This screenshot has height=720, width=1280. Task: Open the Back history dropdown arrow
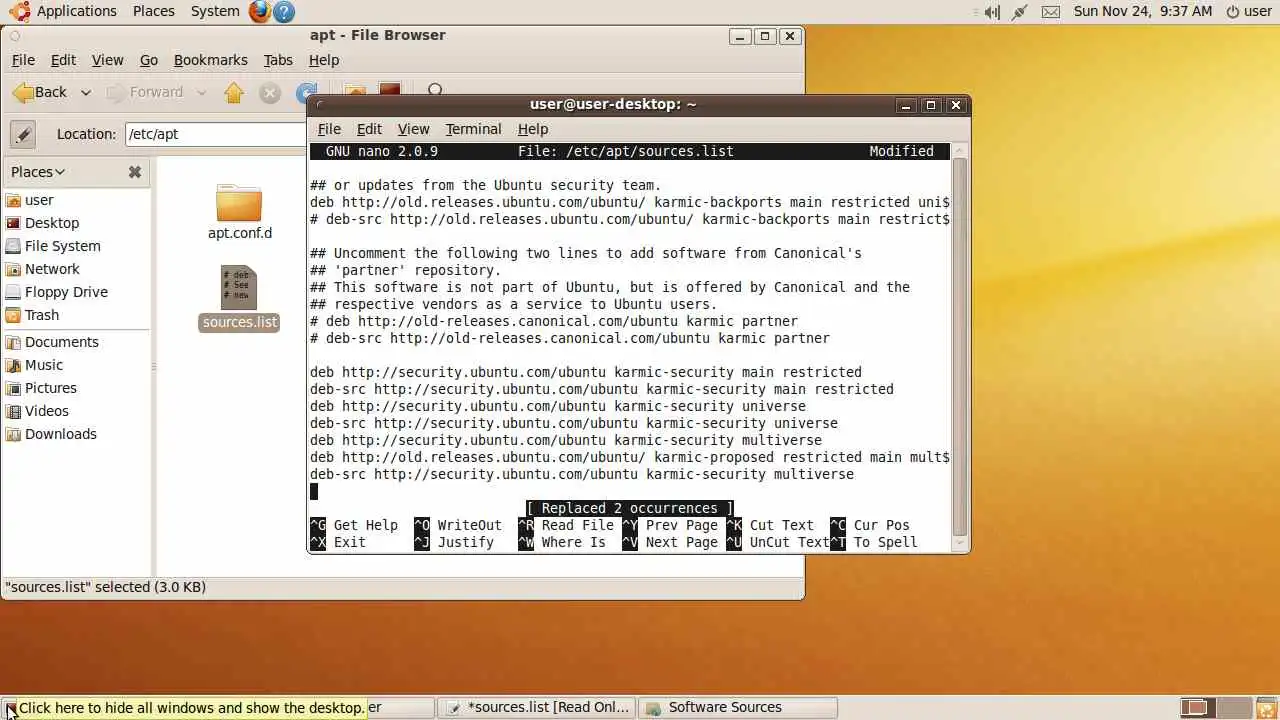coord(86,93)
